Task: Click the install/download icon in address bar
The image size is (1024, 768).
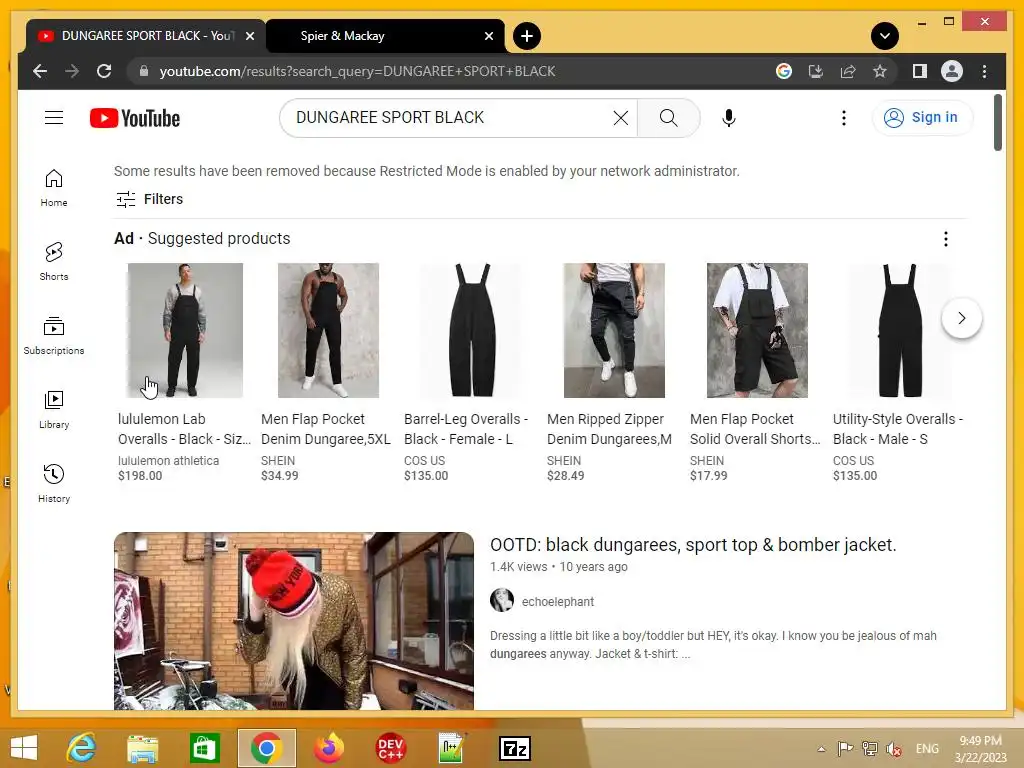Action: click(x=816, y=71)
